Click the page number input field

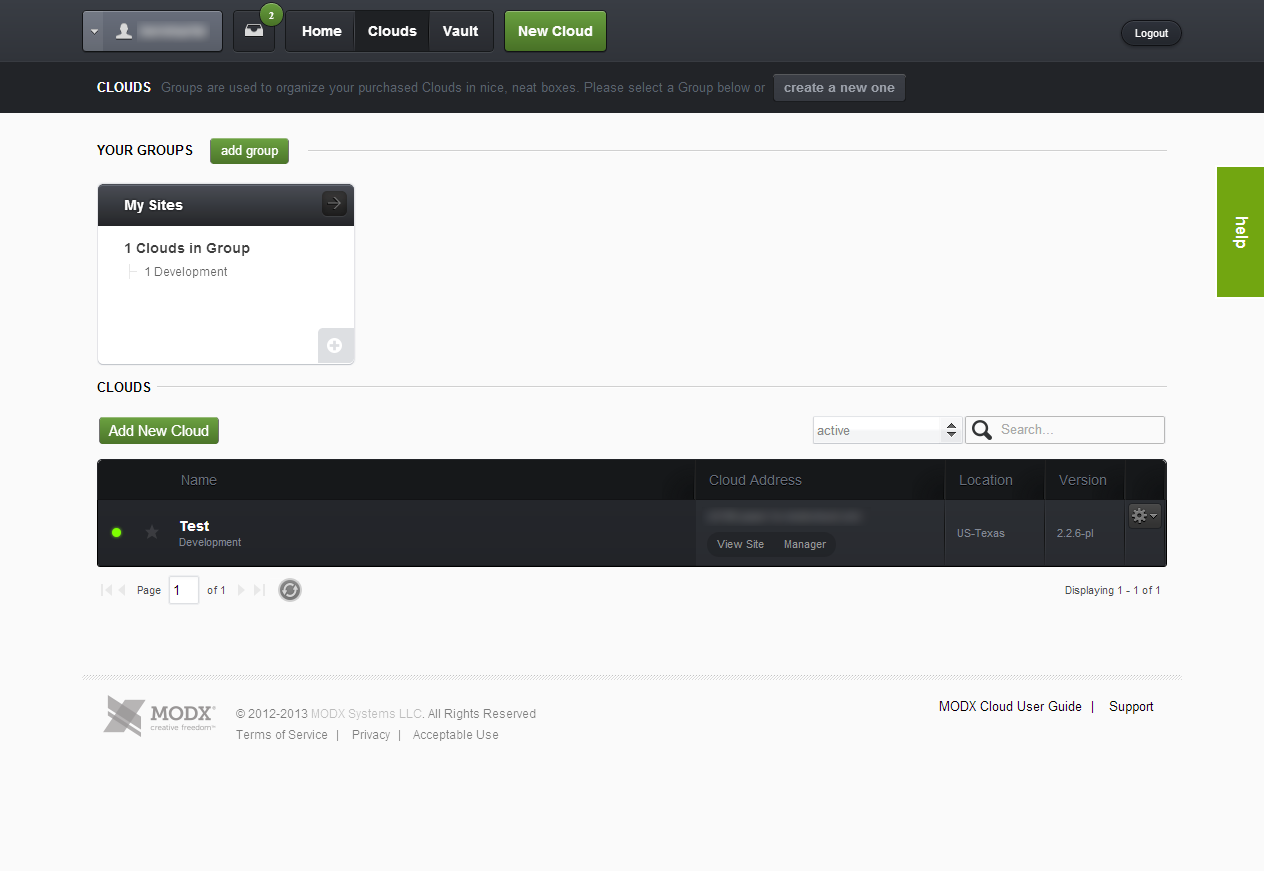[x=184, y=590]
